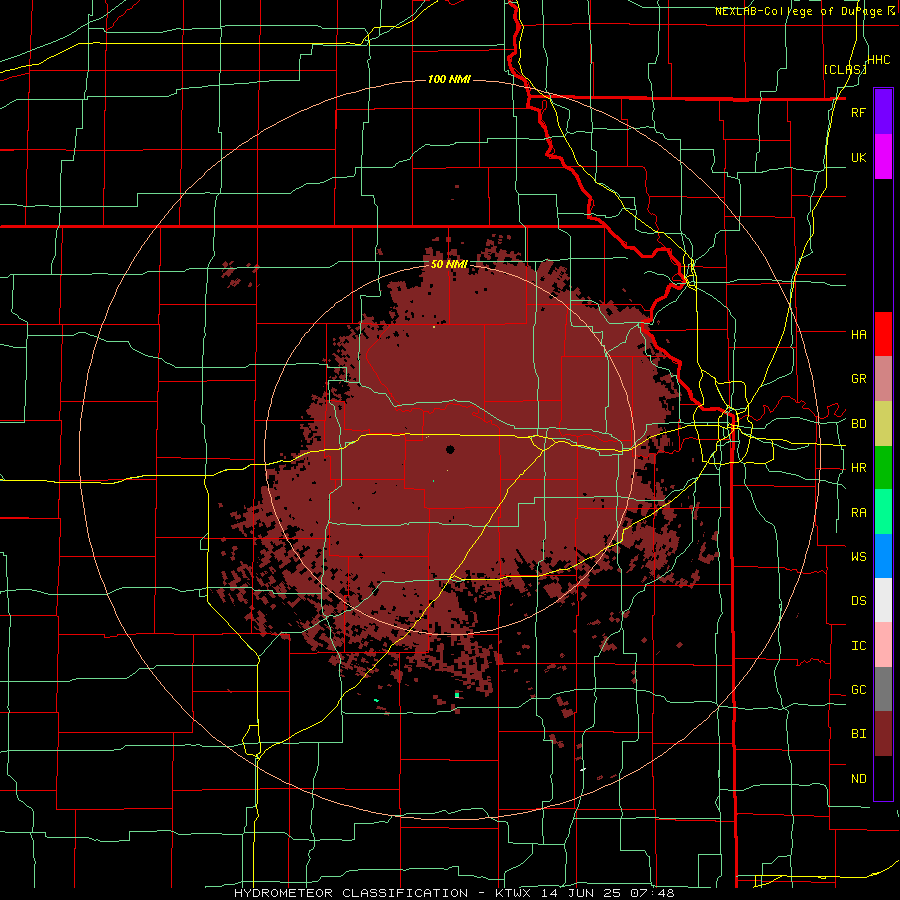Click the 'ND' legend label
Image resolution: width=900 pixels, height=900 pixels.
click(x=858, y=779)
